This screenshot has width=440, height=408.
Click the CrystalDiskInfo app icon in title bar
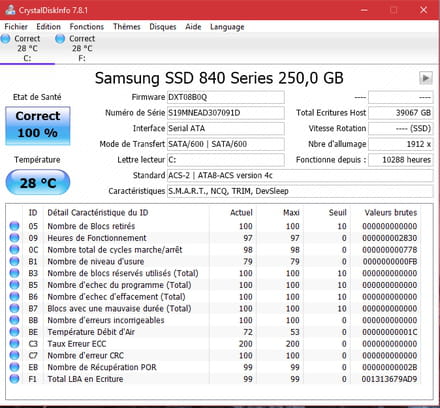[x=10, y=10]
